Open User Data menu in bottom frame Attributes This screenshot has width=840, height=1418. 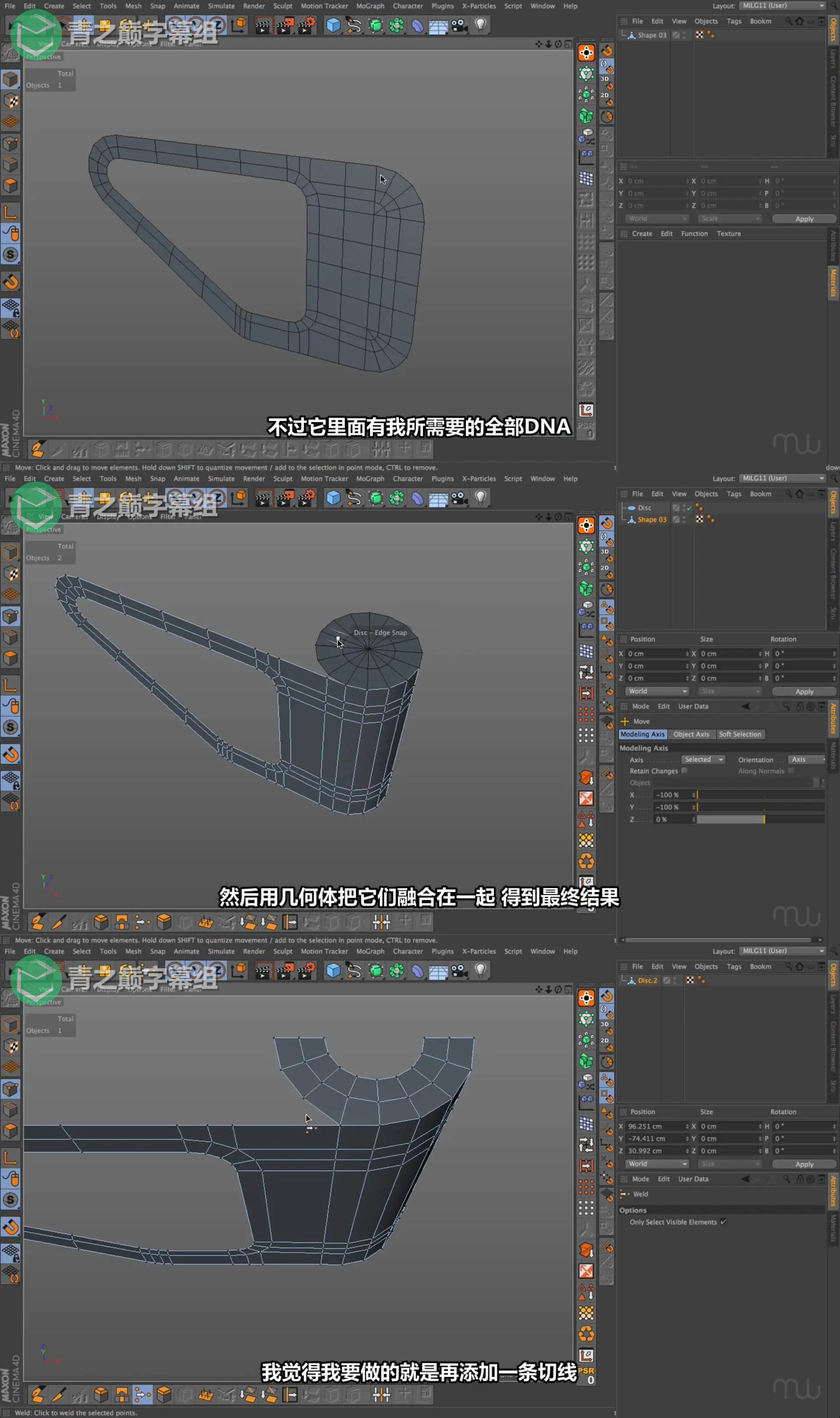tap(693, 1179)
